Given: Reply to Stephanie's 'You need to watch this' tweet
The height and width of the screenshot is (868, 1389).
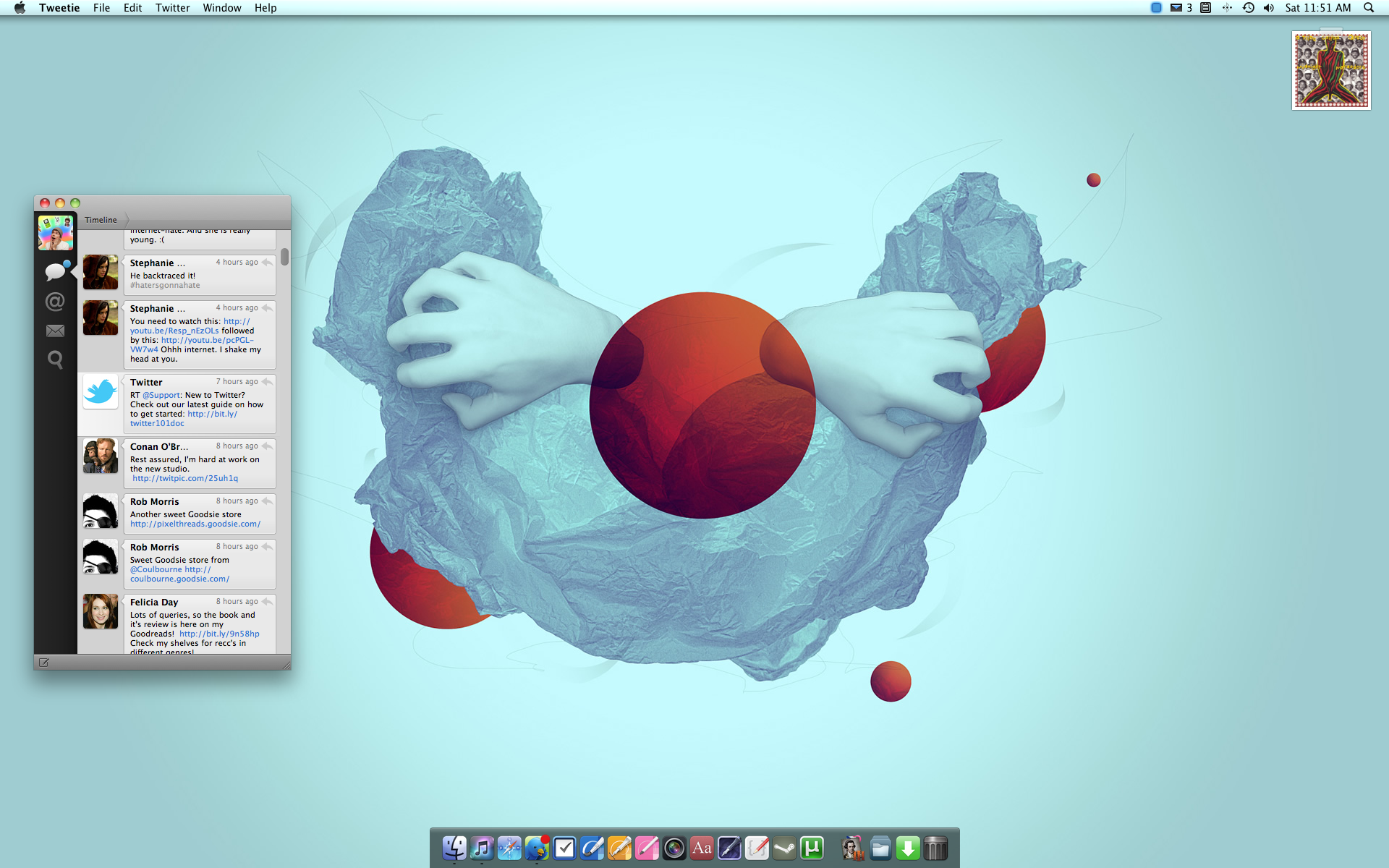Looking at the screenshot, I should click(x=268, y=308).
